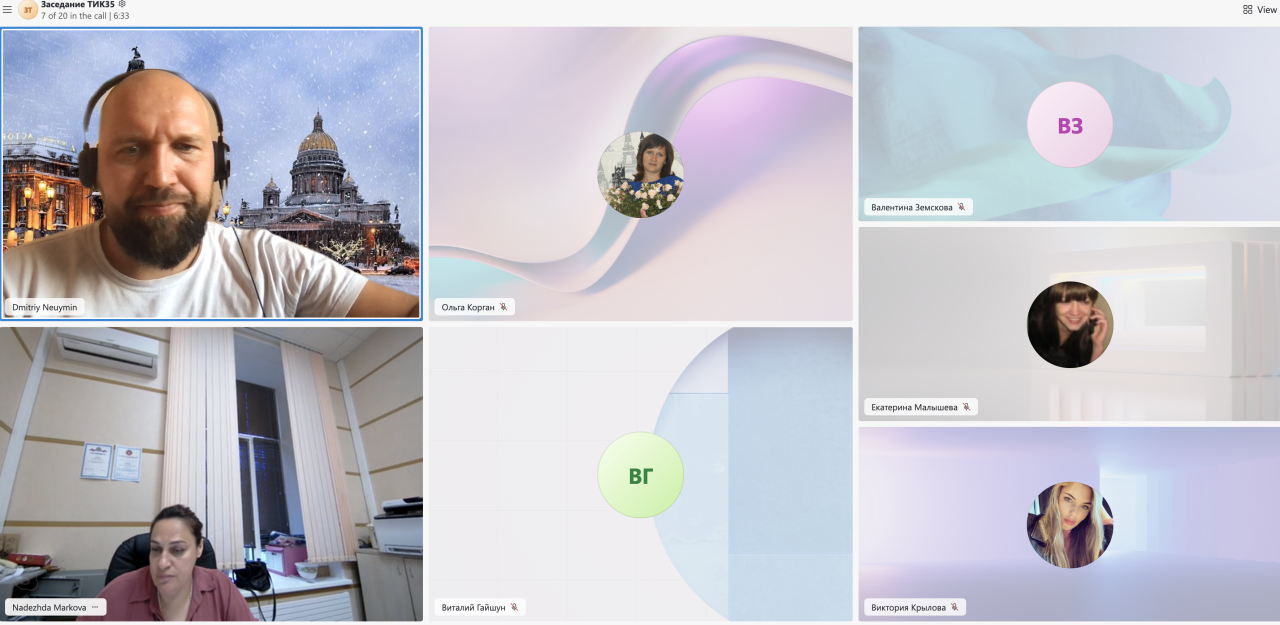This screenshot has width=1280, height=625.
Task: Click the View grid icon
Action: (x=1247, y=9)
